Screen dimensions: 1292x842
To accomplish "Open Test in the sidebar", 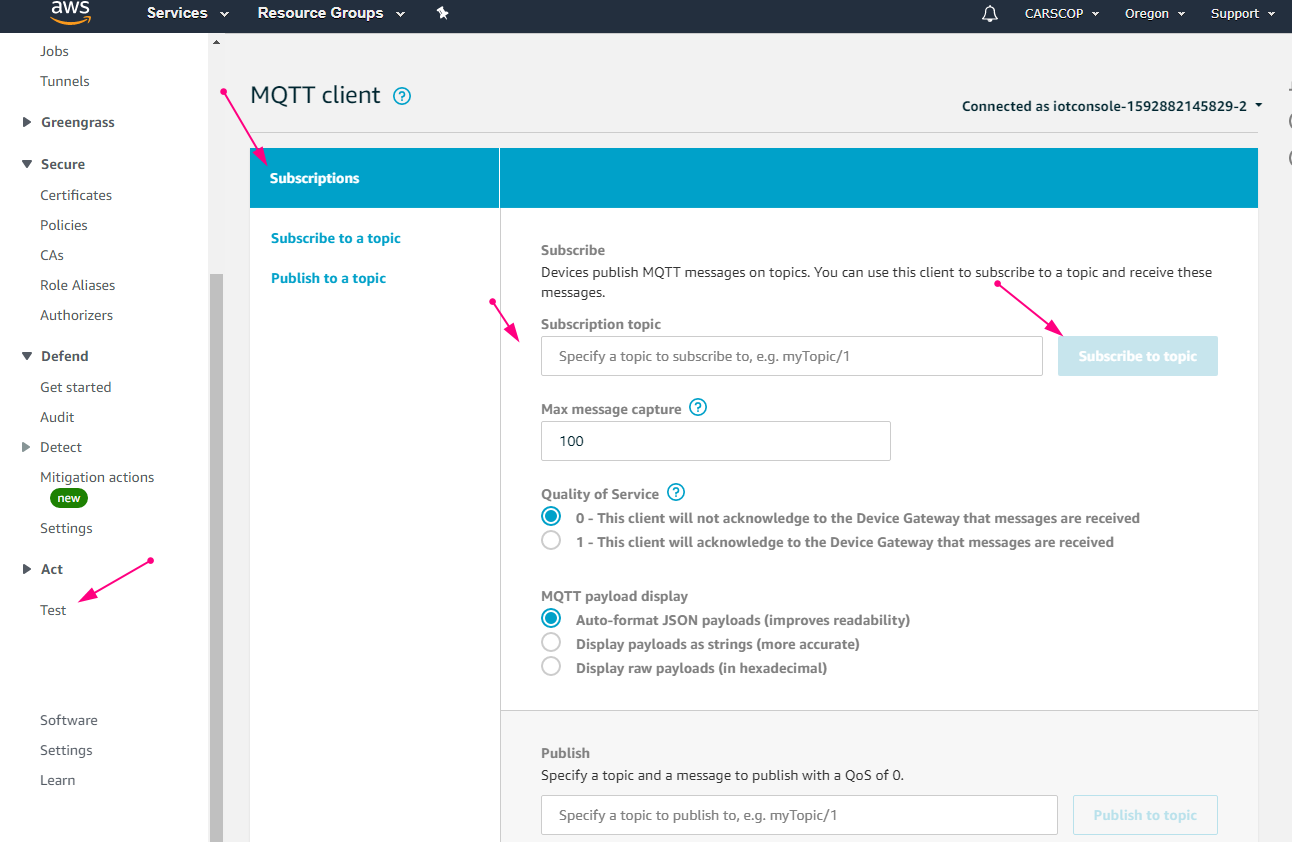I will 53,610.
